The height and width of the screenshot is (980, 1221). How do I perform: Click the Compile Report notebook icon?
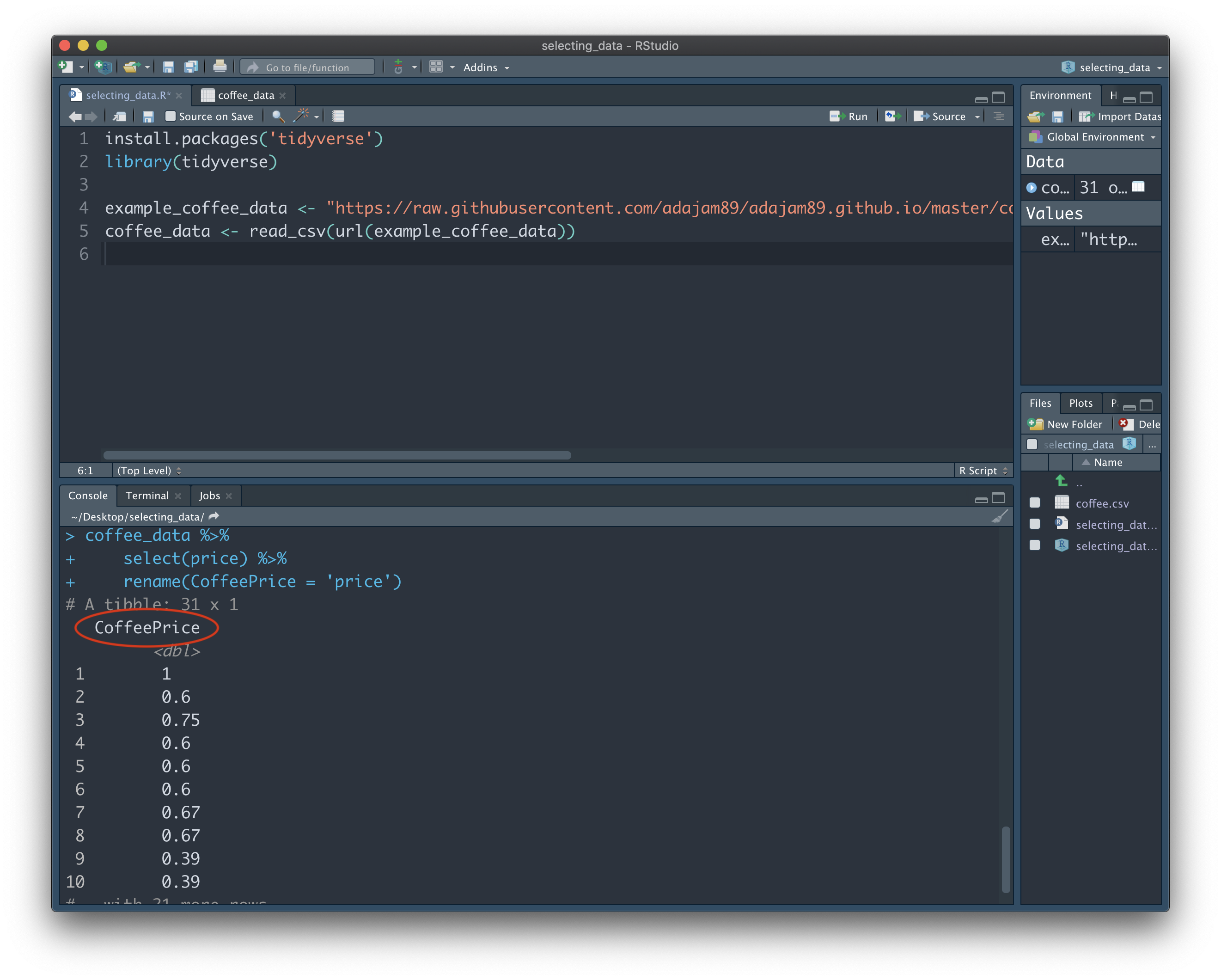(338, 116)
